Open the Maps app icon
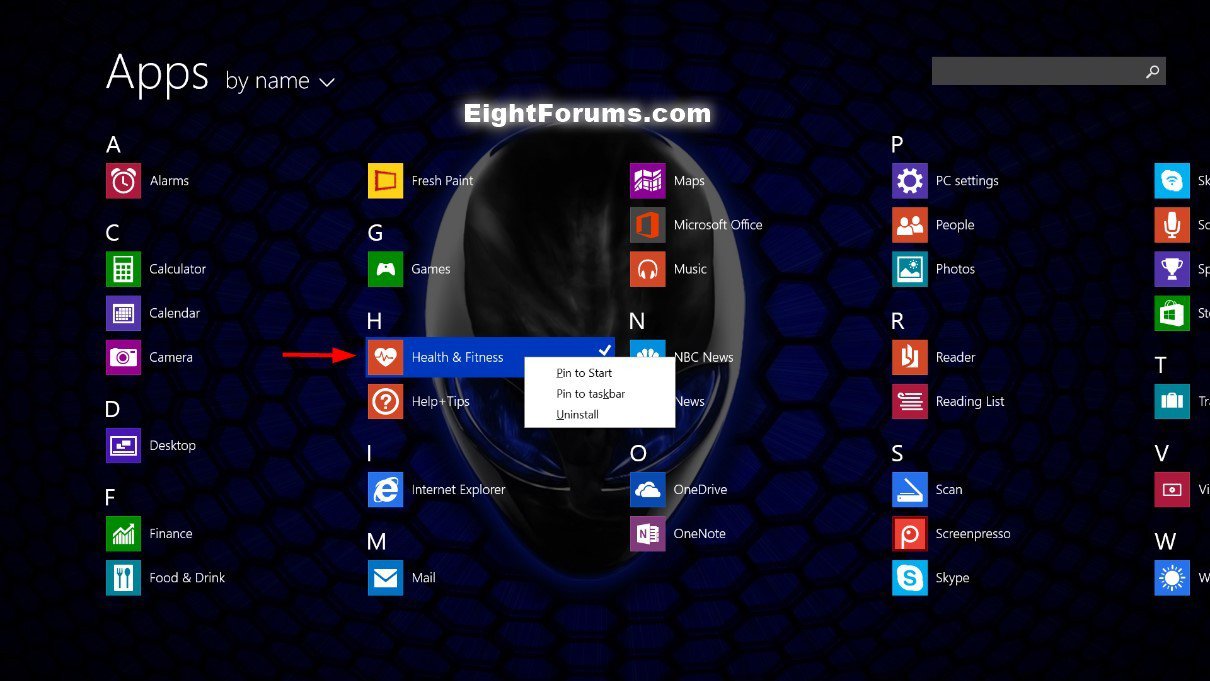This screenshot has height=681, width=1210. (647, 181)
